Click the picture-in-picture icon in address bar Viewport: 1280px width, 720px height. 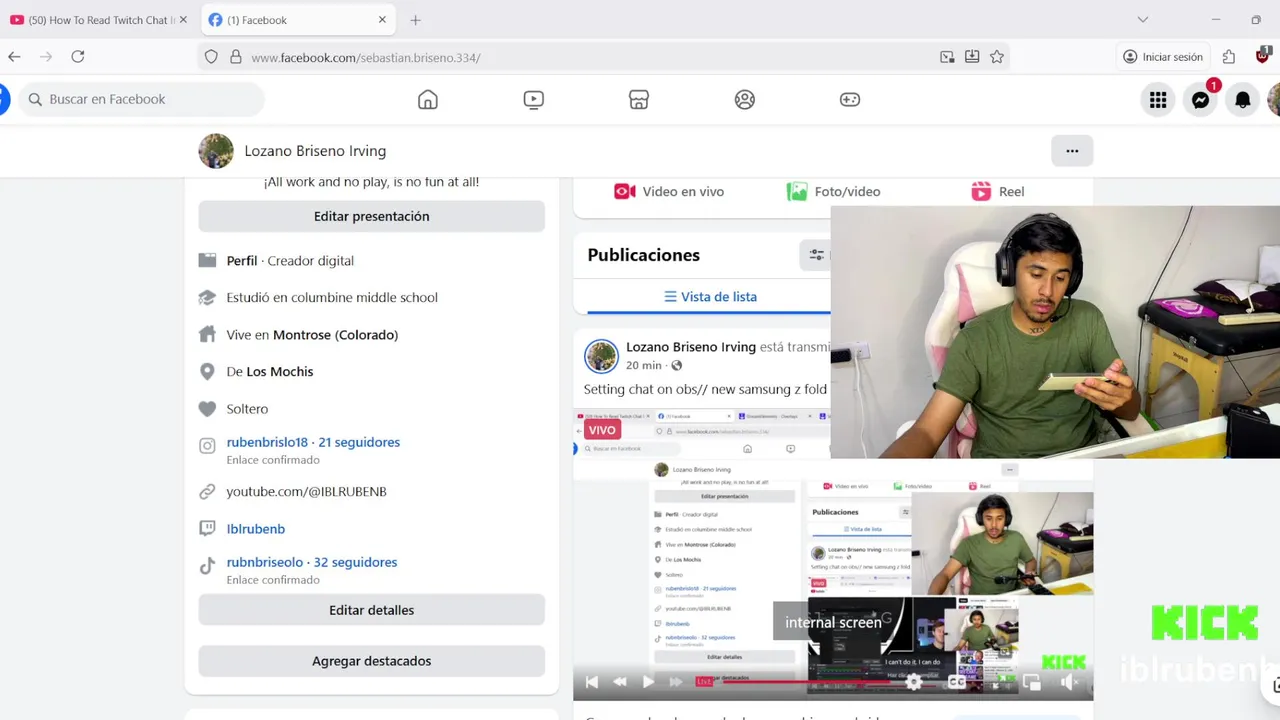[x=947, y=57]
